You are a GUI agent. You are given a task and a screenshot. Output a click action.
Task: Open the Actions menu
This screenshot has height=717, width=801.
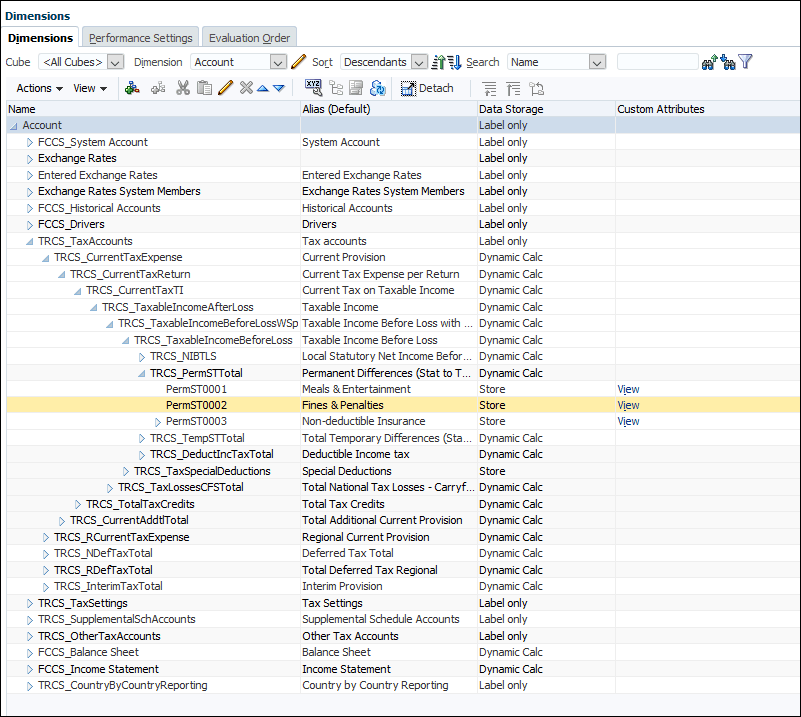40,88
